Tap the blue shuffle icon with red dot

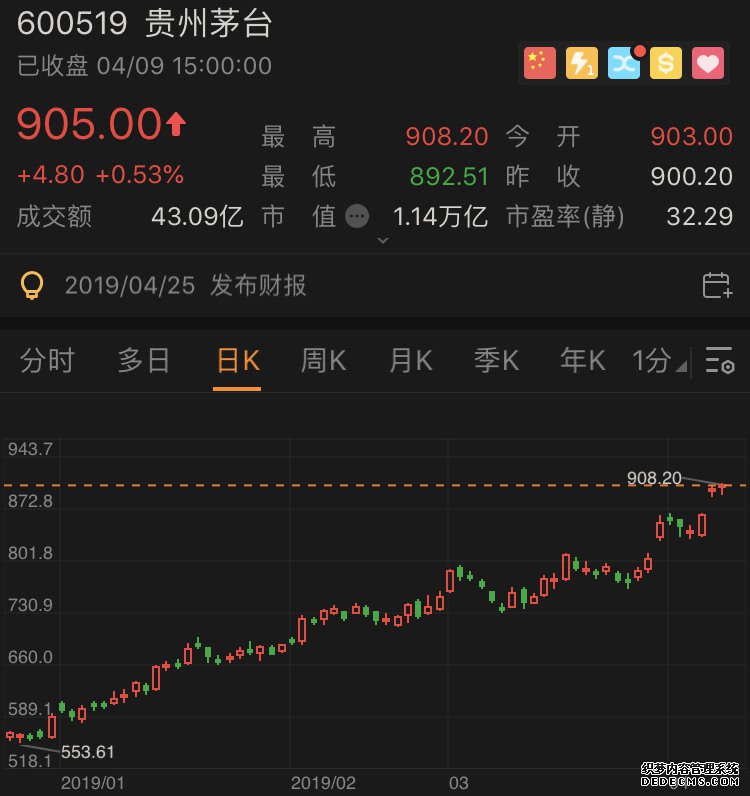coord(624,63)
